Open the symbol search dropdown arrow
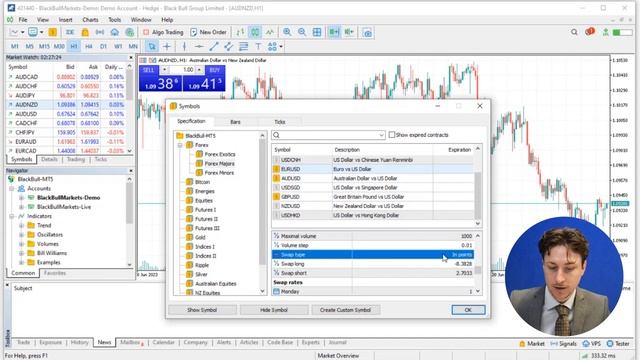Screen dimensions: 640x360 [x=381, y=135]
